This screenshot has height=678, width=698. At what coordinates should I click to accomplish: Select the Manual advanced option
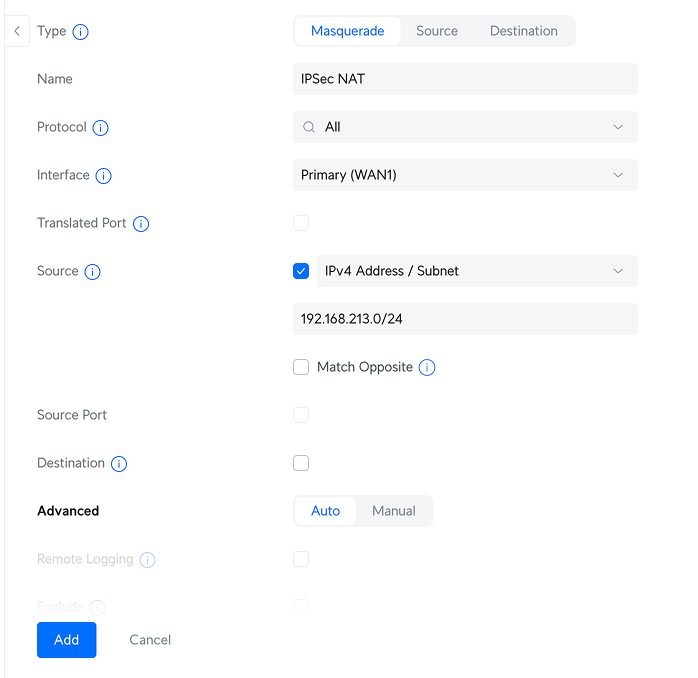(394, 511)
